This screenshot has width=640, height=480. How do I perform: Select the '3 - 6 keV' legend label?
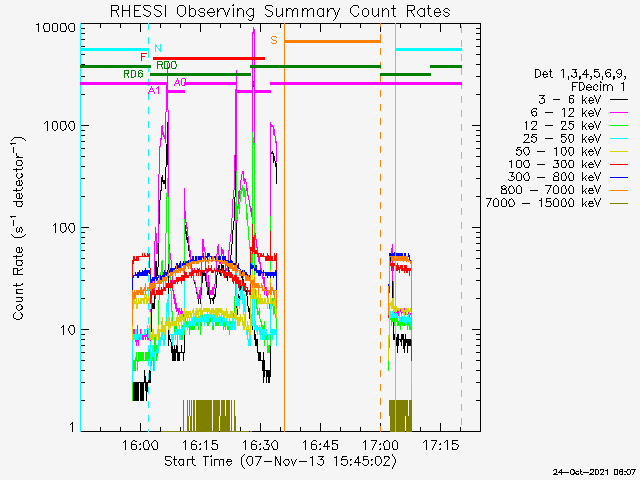[569, 100]
